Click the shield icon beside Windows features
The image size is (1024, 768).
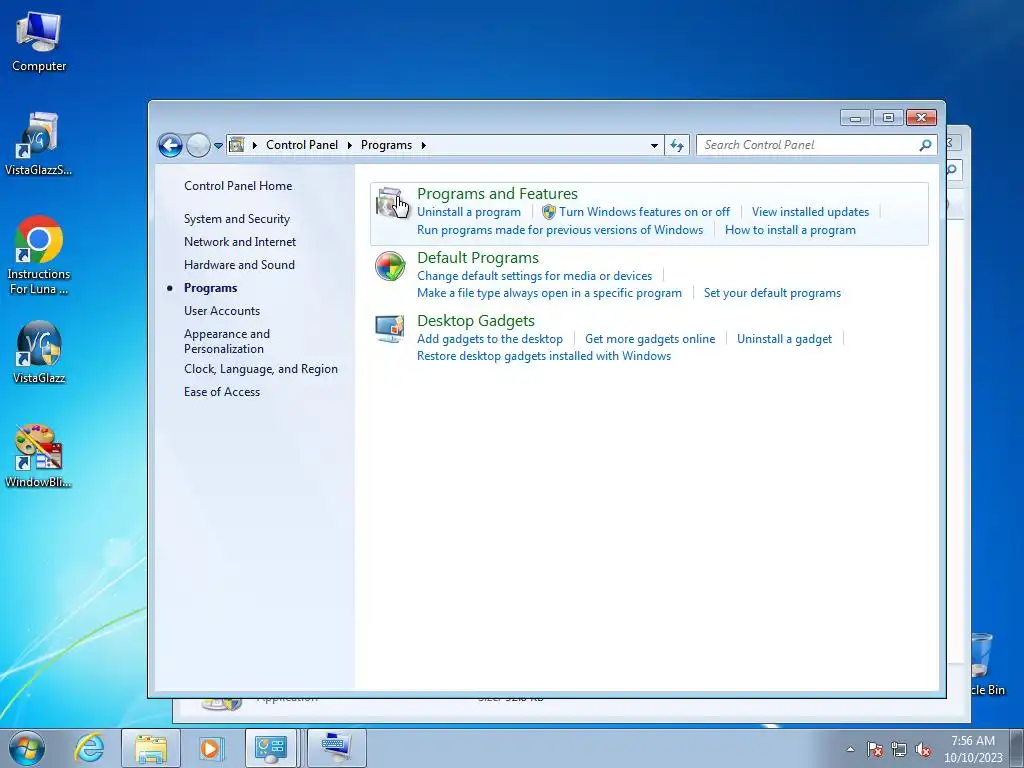pos(549,212)
